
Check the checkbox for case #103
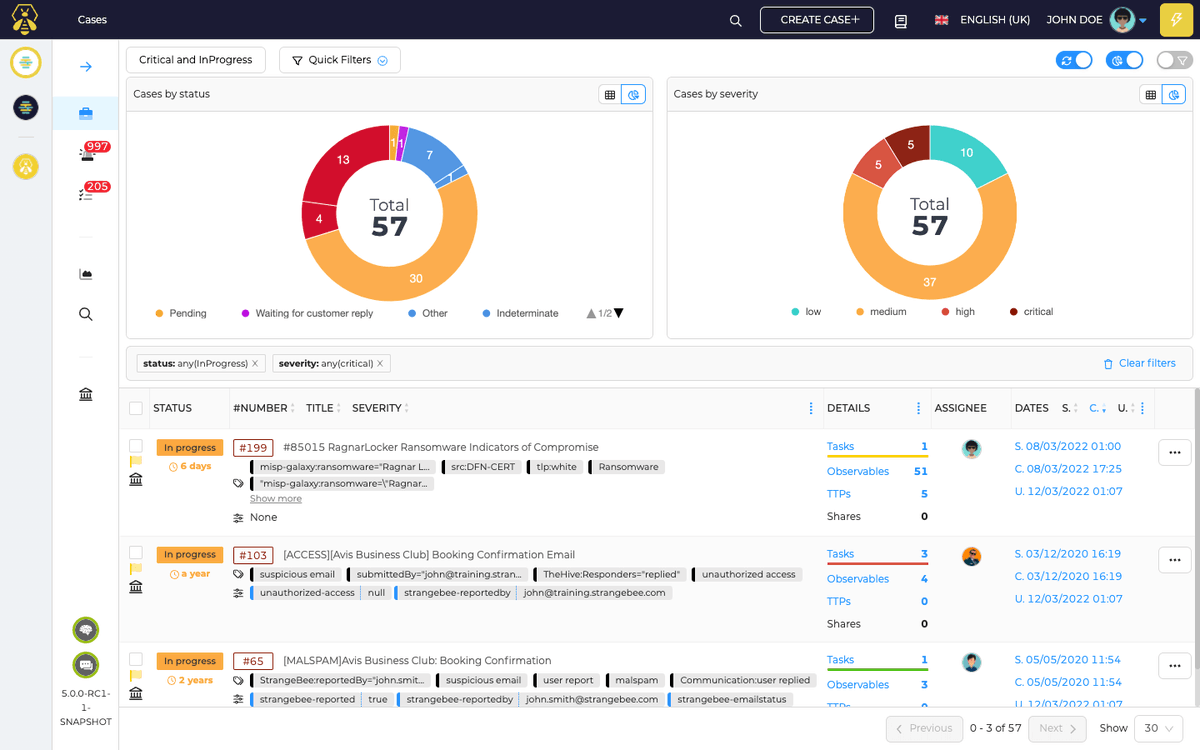136,553
